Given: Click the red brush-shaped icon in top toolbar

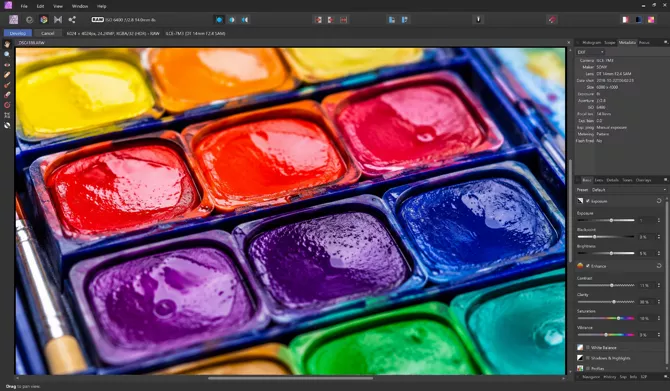Looking at the screenshot, I should click(x=552, y=20).
